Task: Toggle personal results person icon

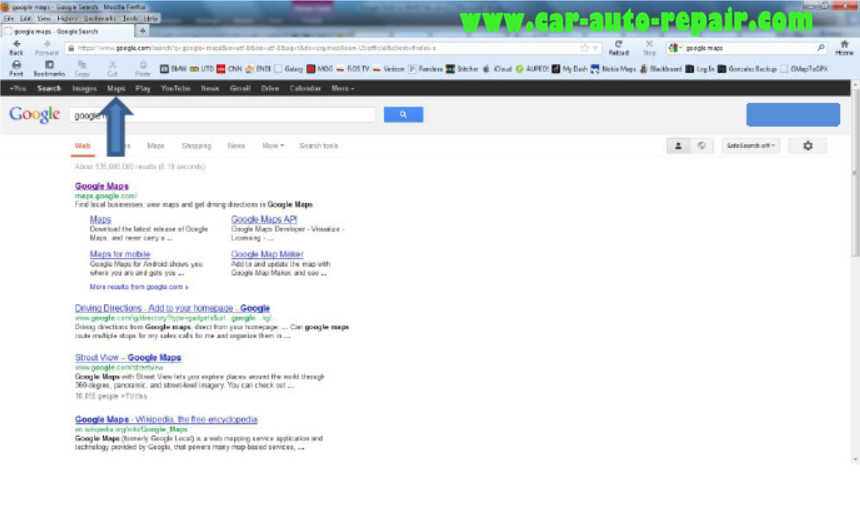Action: 678,145
